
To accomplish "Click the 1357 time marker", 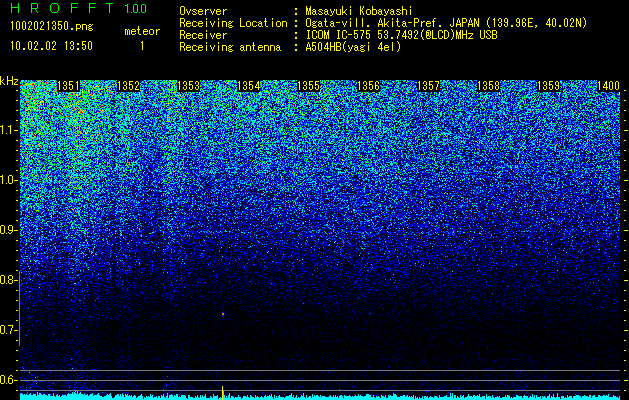I will (x=428, y=86).
